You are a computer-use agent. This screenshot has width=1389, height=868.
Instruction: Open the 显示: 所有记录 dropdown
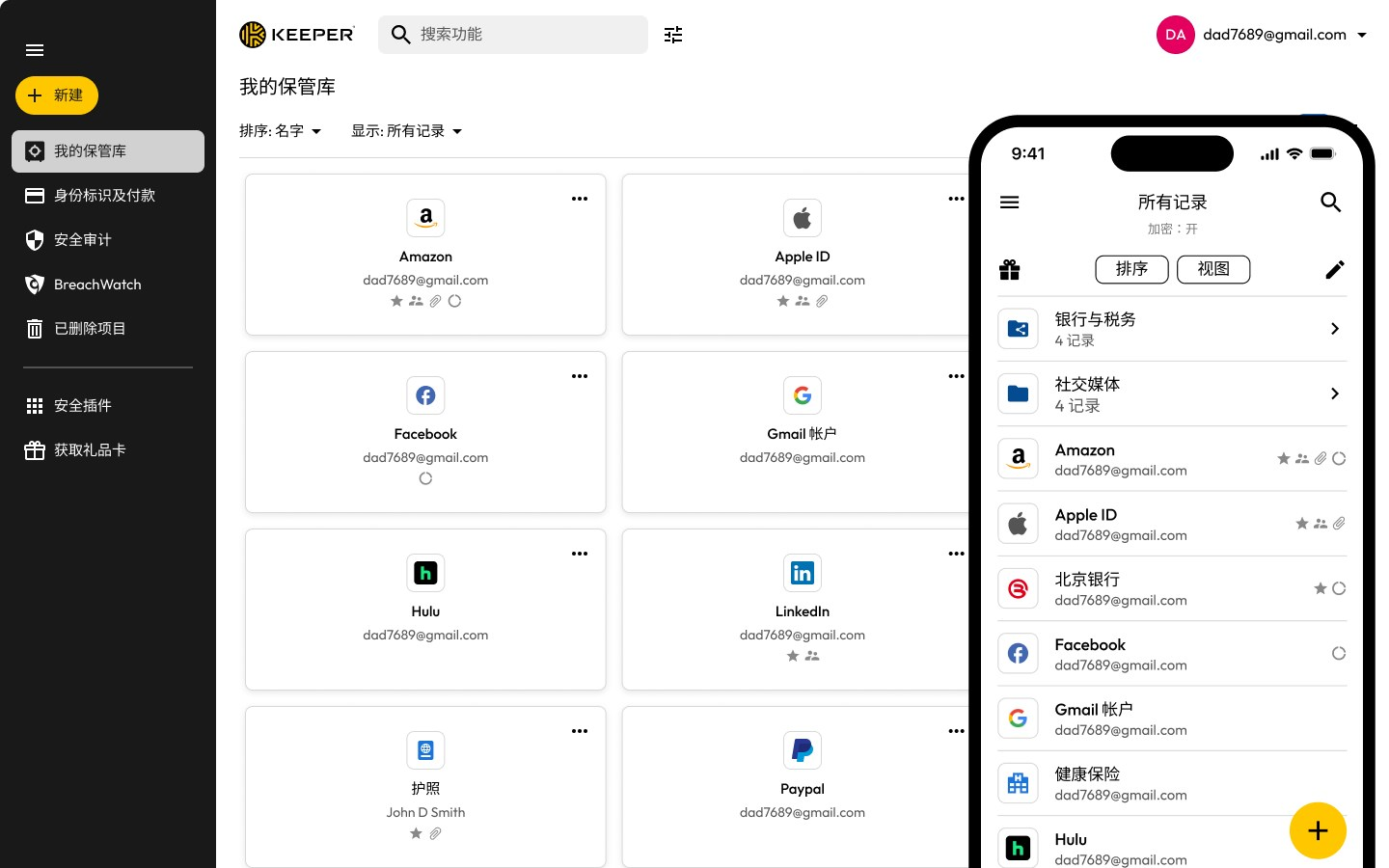407,131
